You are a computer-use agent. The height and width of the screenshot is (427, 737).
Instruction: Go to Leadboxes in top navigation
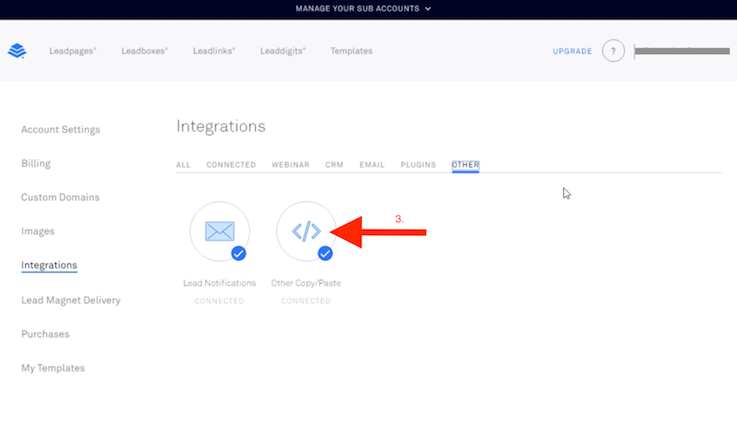(144, 51)
